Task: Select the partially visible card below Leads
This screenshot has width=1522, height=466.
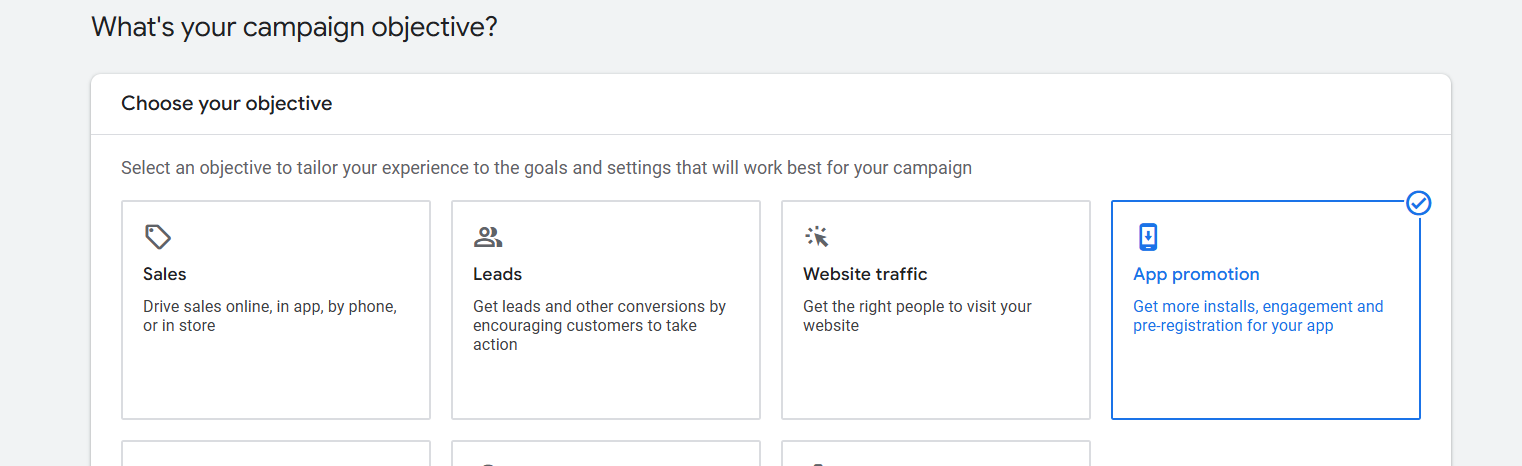Action: click(x=606, y=453)
